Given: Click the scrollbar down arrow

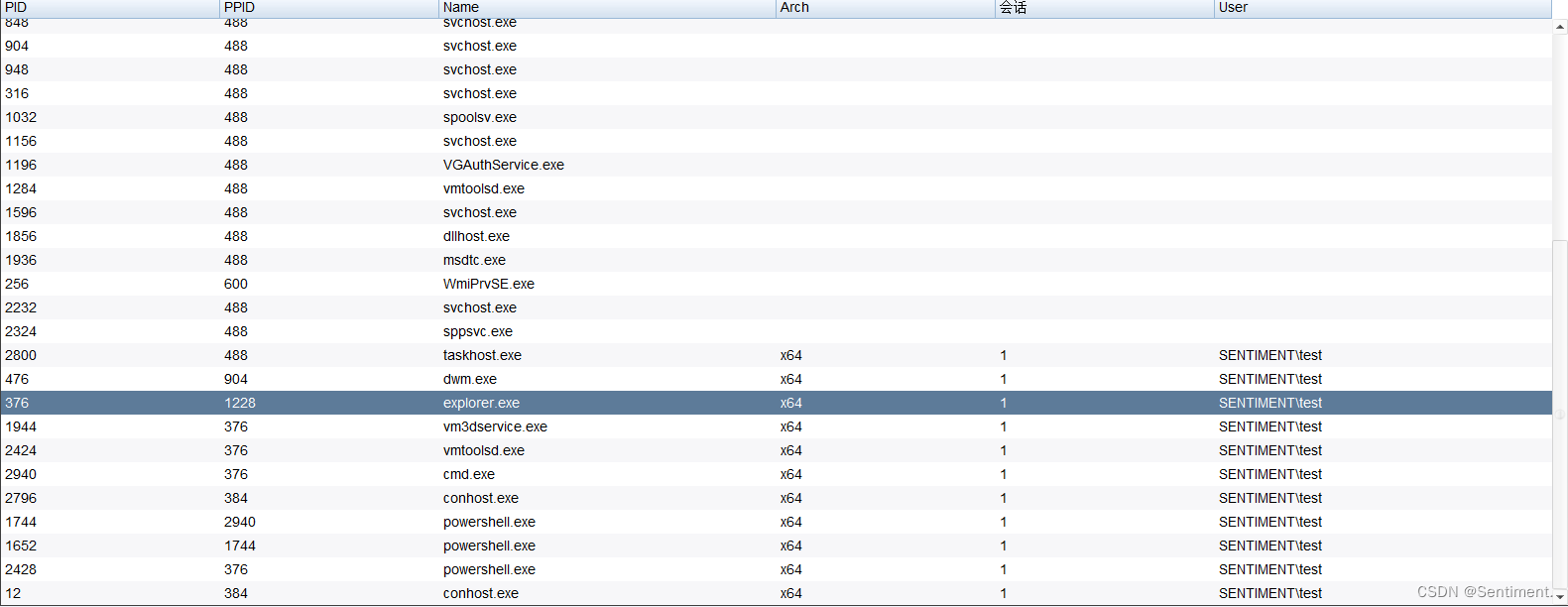Looking at the screenshot, I should [x=1560, y=596].
